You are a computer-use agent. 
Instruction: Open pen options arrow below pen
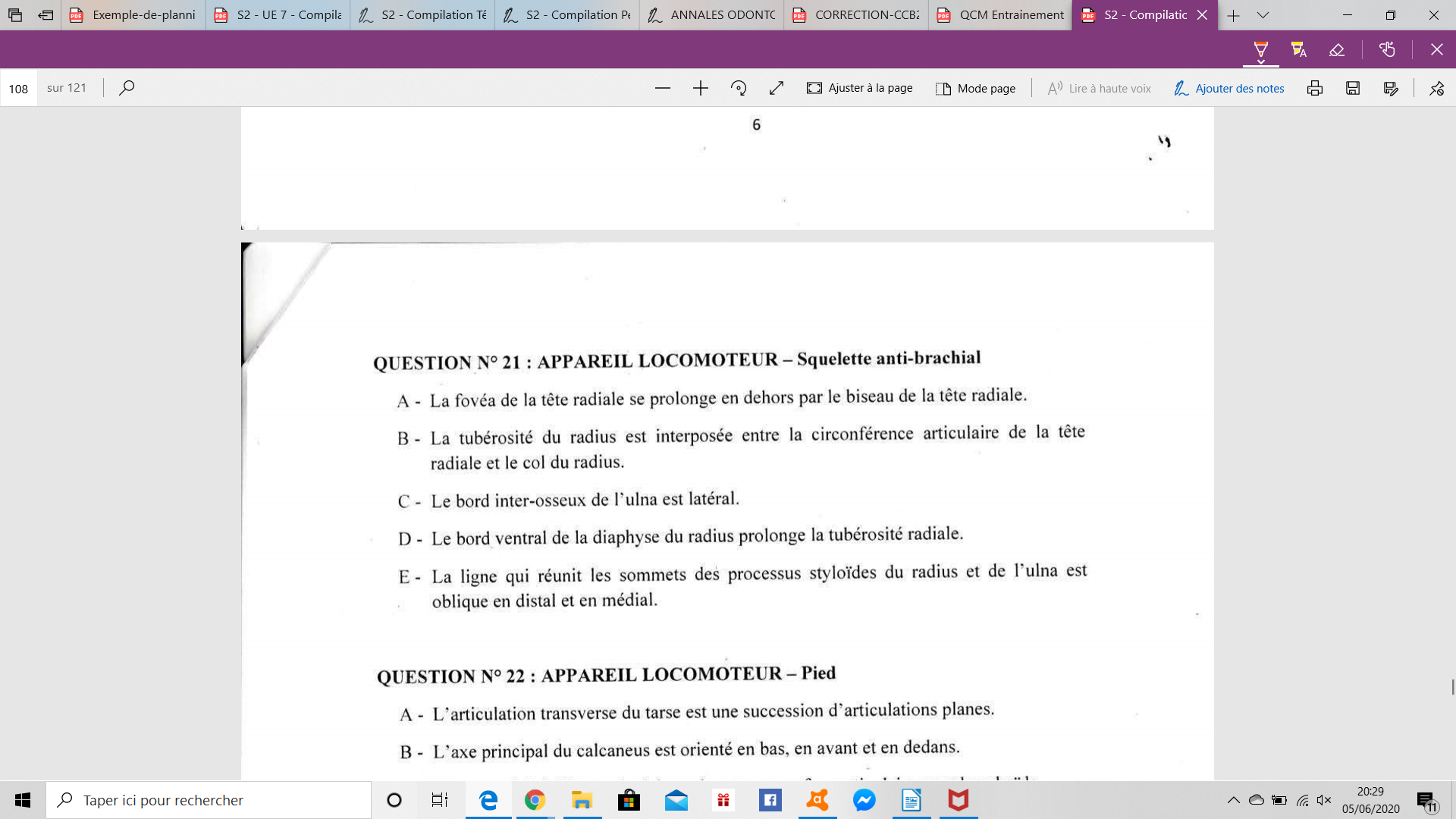(x=1260, y=62)
